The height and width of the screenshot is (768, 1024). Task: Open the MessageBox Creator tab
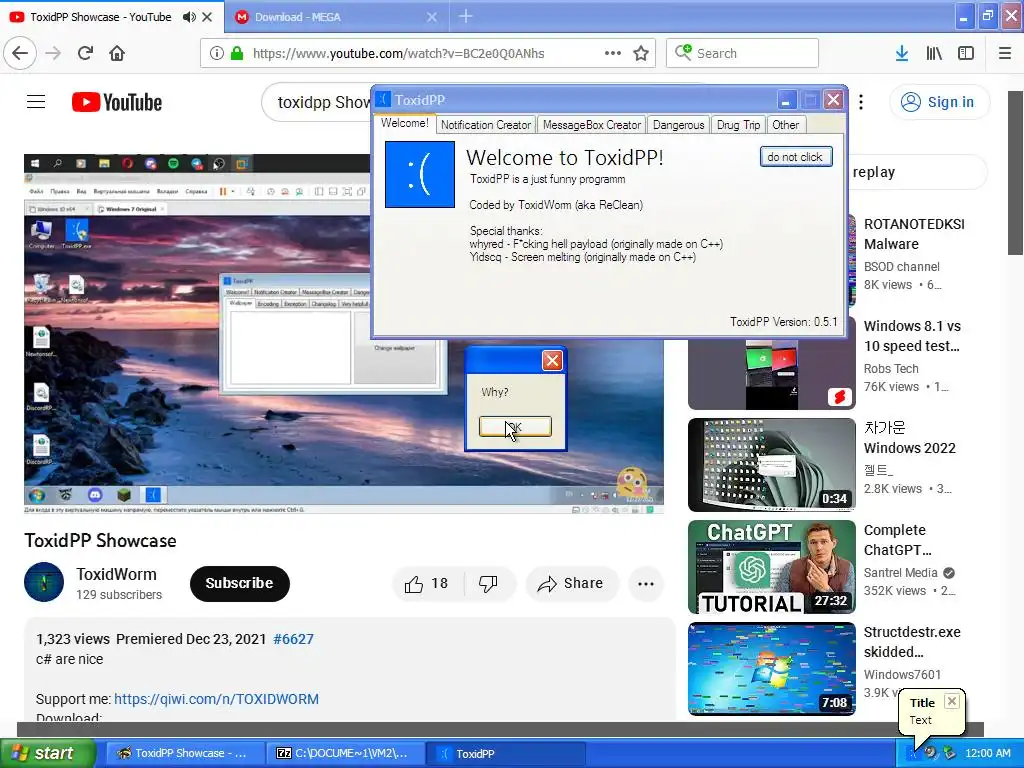coord(592,125)
